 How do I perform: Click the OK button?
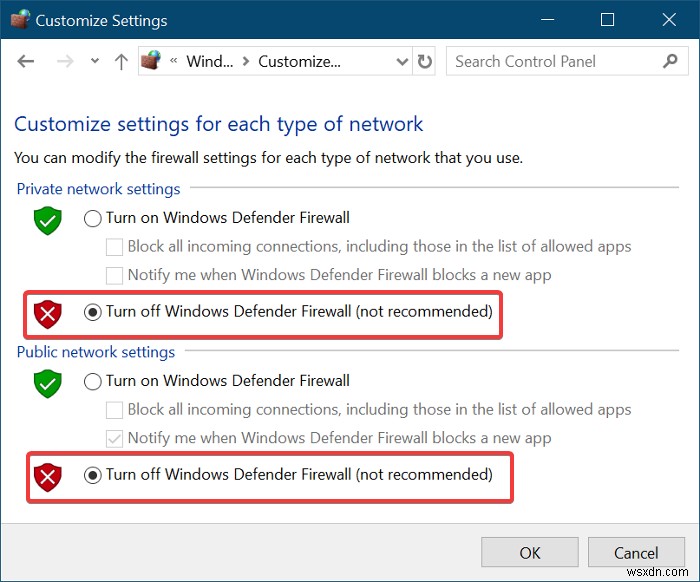click(530, 553)
